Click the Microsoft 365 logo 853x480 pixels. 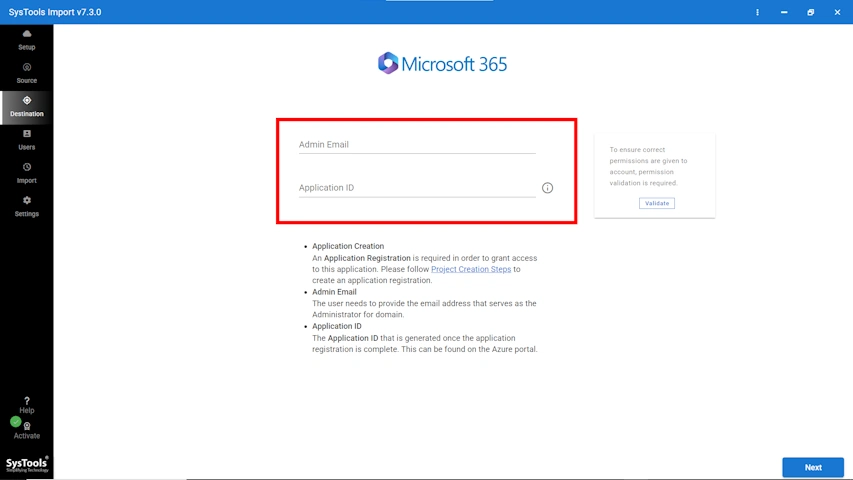[x=442, y=64]
